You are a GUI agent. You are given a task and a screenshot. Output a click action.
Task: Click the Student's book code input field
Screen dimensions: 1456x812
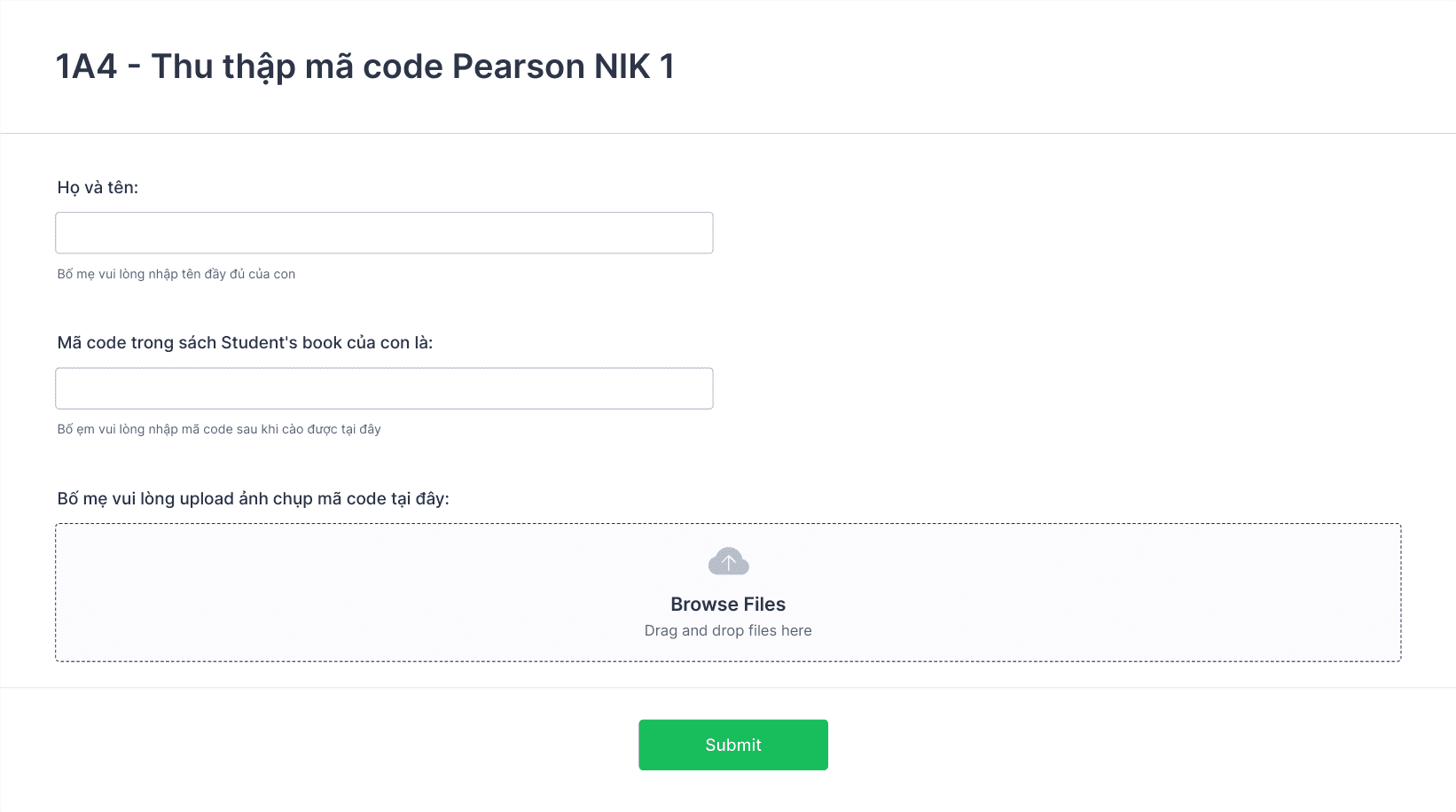(x=384, y=388)
